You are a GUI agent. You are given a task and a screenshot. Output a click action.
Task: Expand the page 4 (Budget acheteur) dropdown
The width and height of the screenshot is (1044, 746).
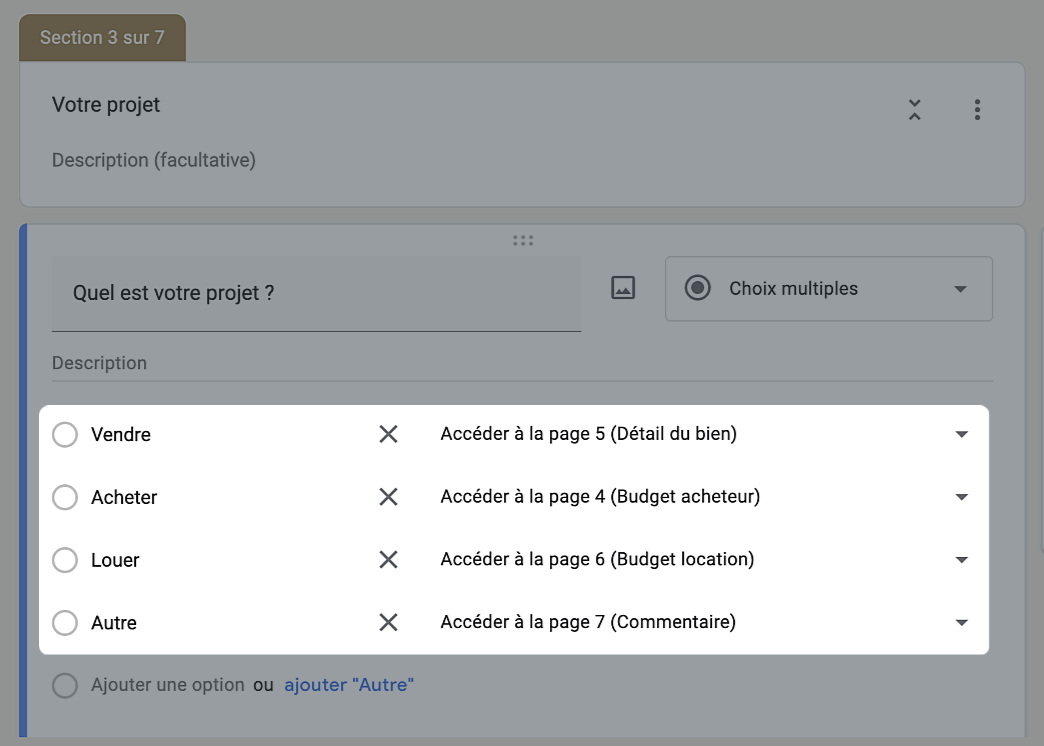pyautogui.click(x=961, y=497)
